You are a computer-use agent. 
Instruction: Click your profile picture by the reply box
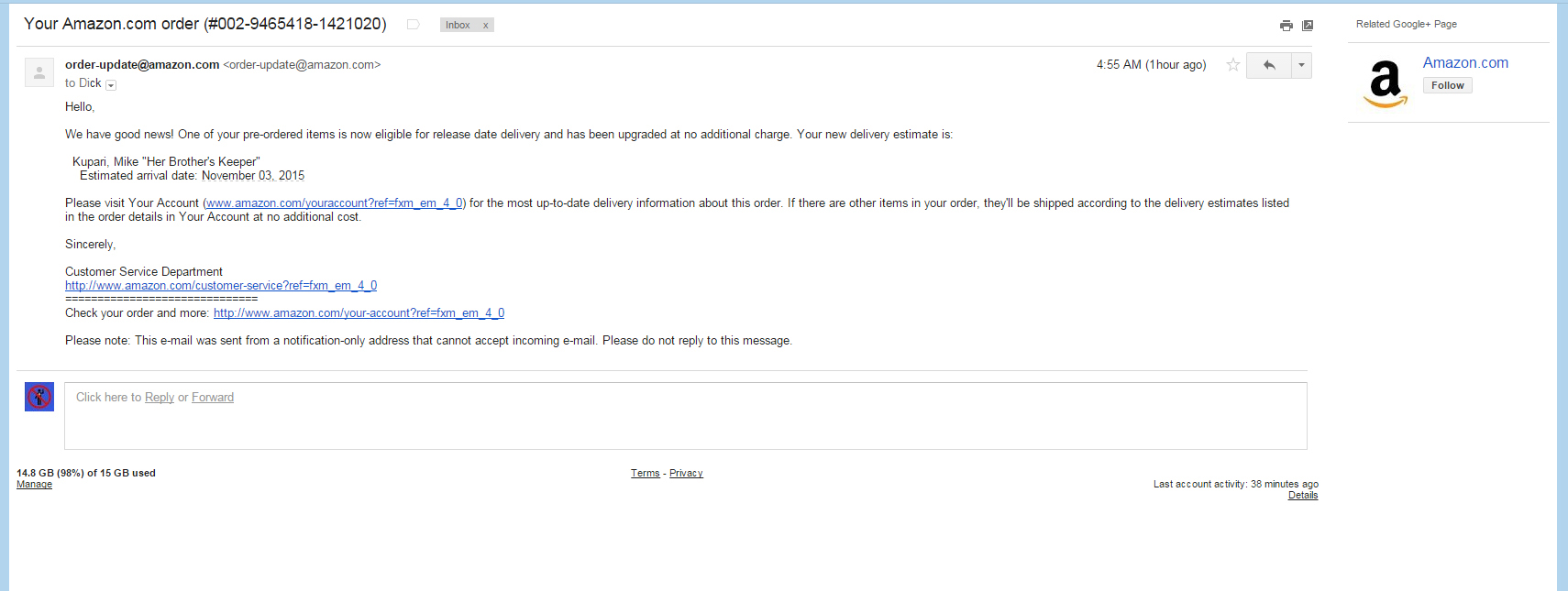click(x=39, y=397)
